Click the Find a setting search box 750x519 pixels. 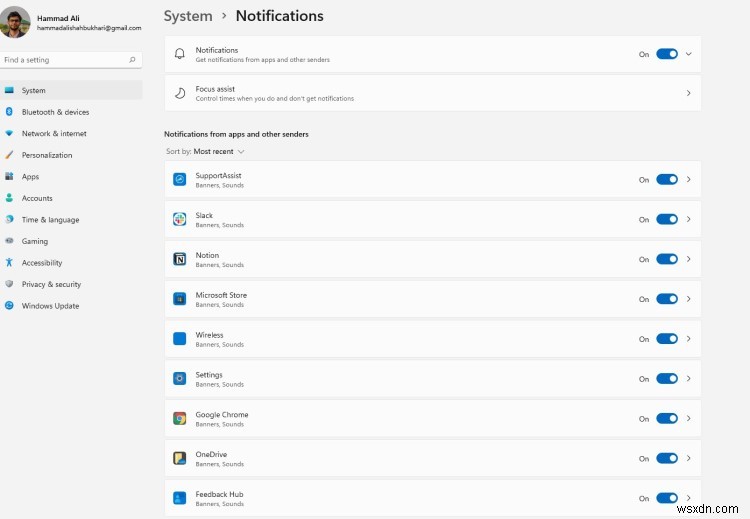pos(71,60)
